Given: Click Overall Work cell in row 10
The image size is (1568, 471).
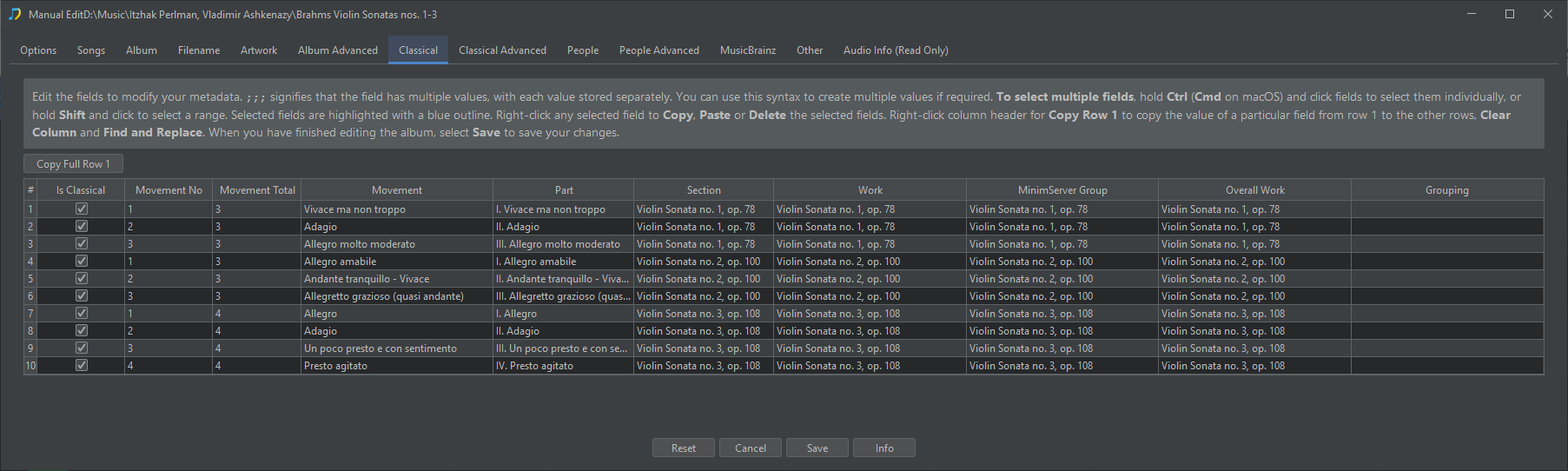Looking at the screenshot, I should pyautogui.click(x=1255, y=366).
